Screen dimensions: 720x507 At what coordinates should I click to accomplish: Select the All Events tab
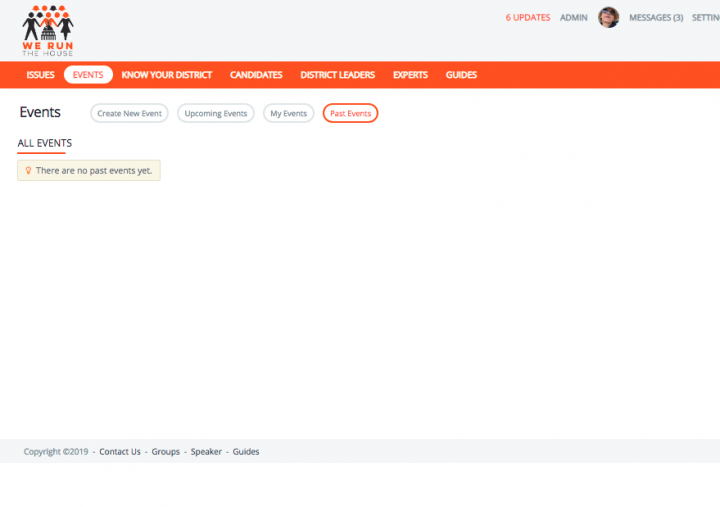(x=45, y=143)
